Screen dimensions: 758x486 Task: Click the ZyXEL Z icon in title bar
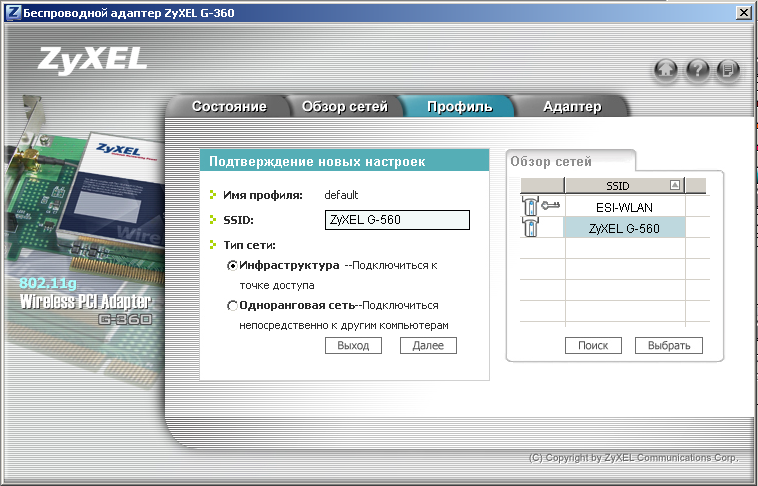coord(13,13)
